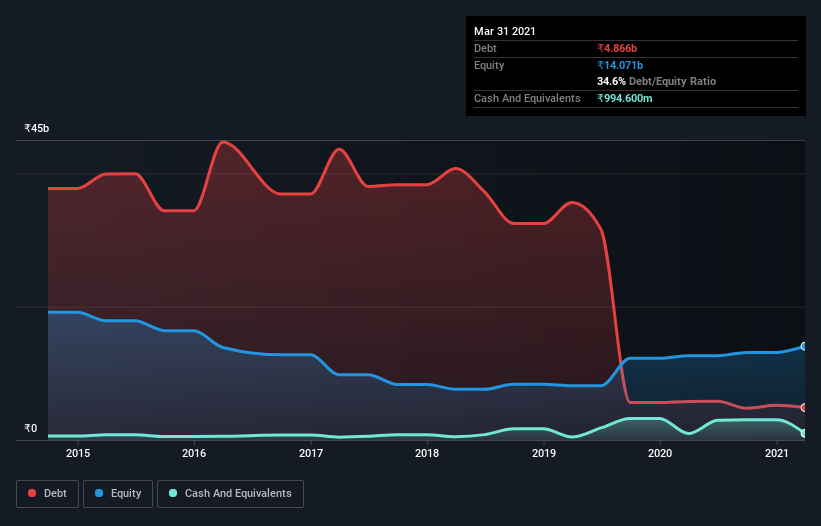Click the 2018 x-axis label
The height and width of the screenshot is (526, 821).
click(427, 453)
